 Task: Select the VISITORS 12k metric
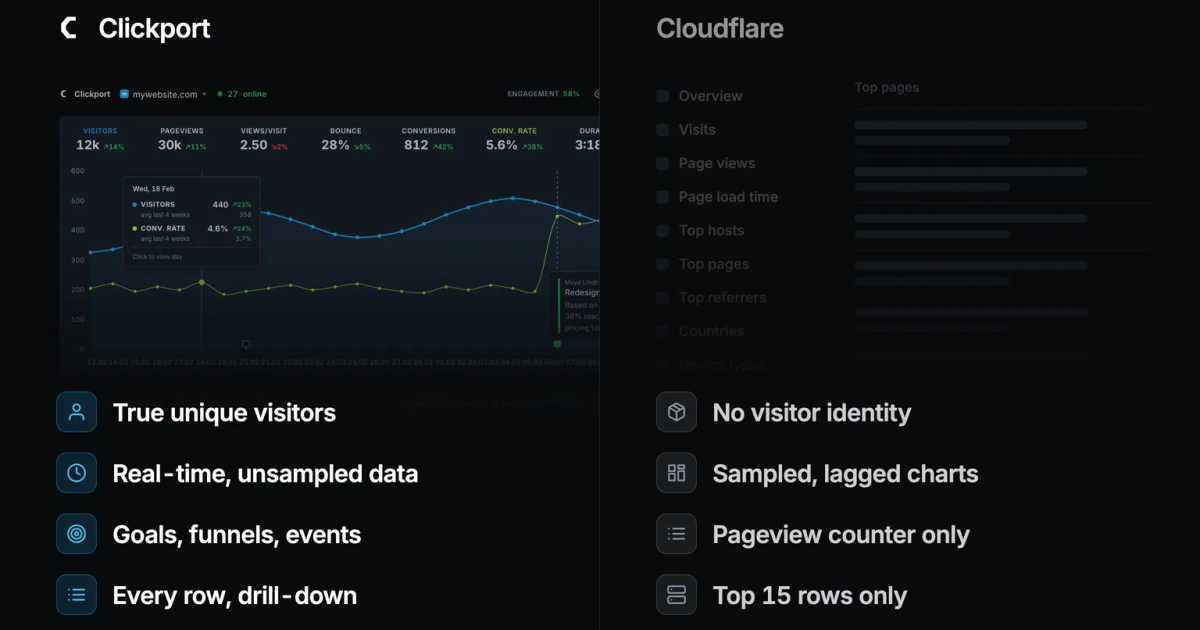pos(100,139)
